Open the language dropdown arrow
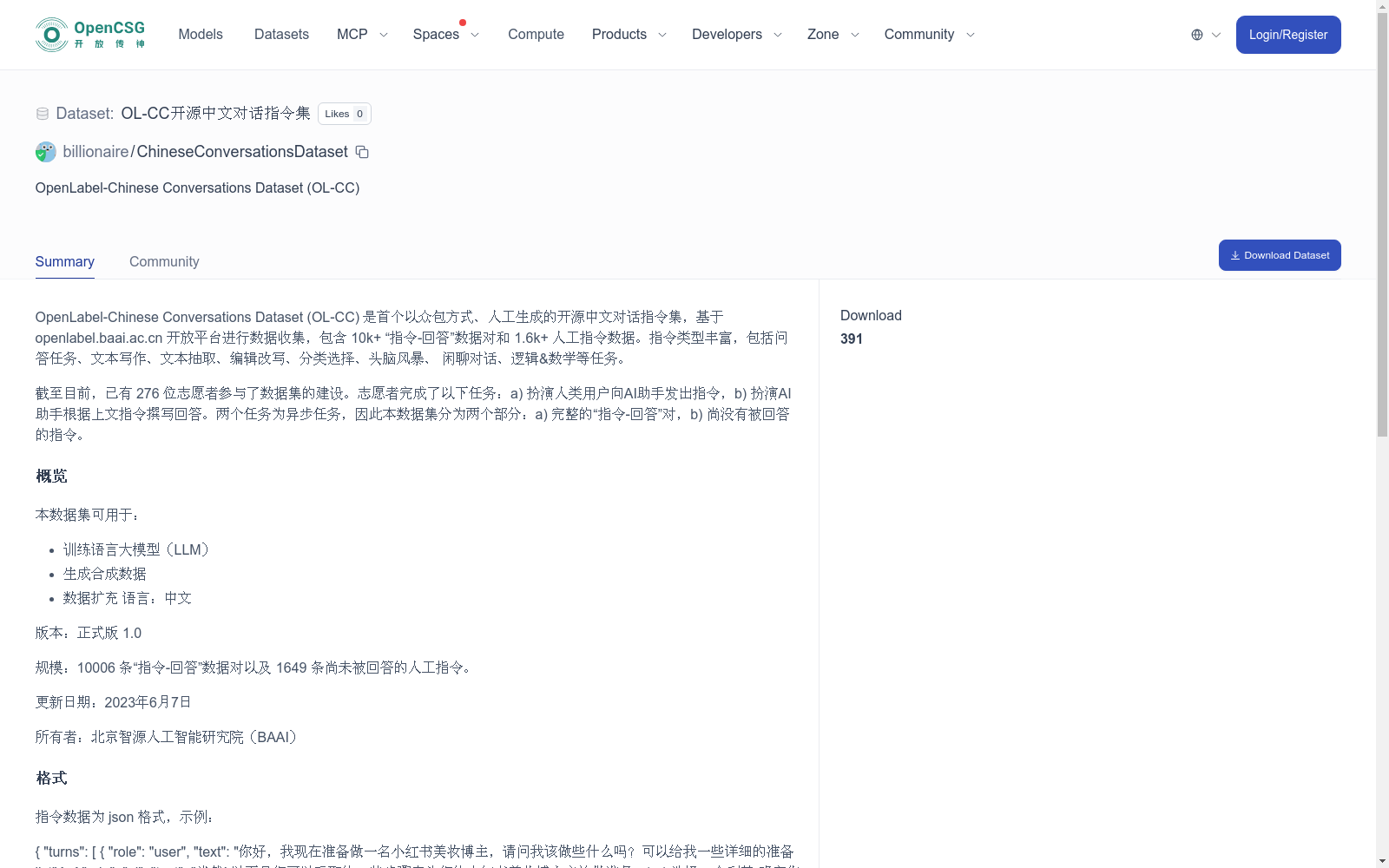The width and height of the screenshot is (1389, 868). point(1216,35)
